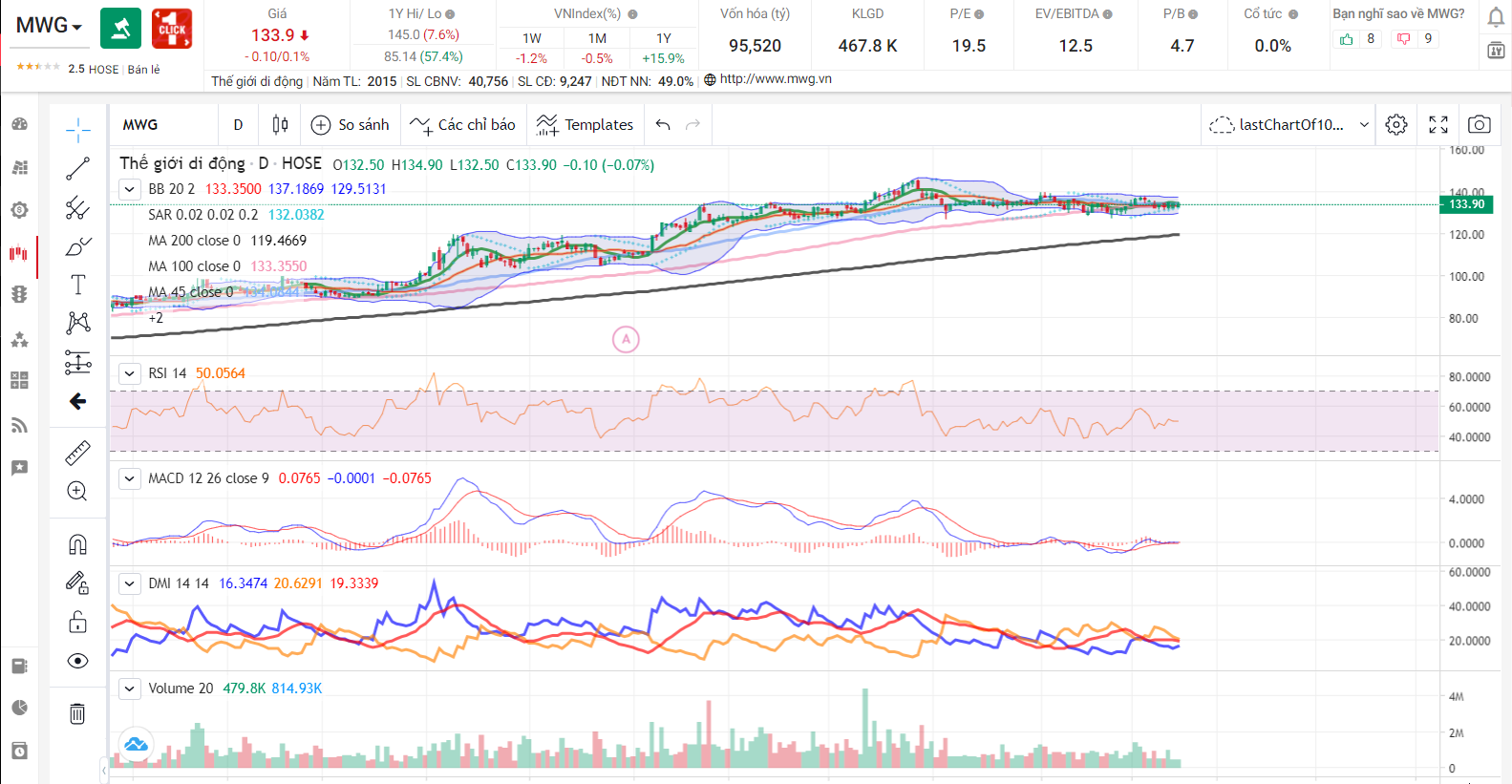The height and width of the screenshot is (784, 1512).
Task: Open the chart pattern tools
Action: click(78, 323)
